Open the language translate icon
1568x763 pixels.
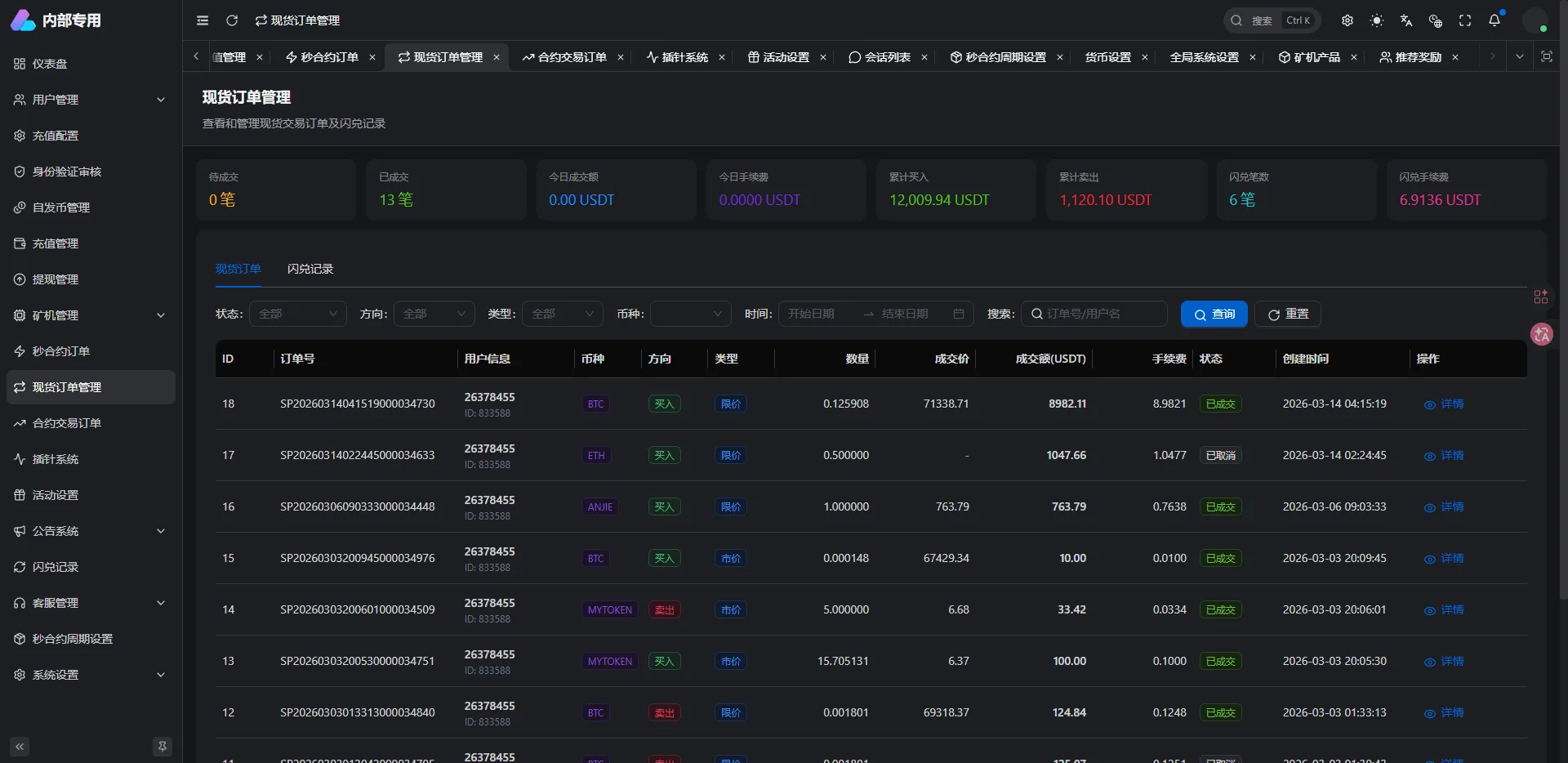tap(1406, 20)
